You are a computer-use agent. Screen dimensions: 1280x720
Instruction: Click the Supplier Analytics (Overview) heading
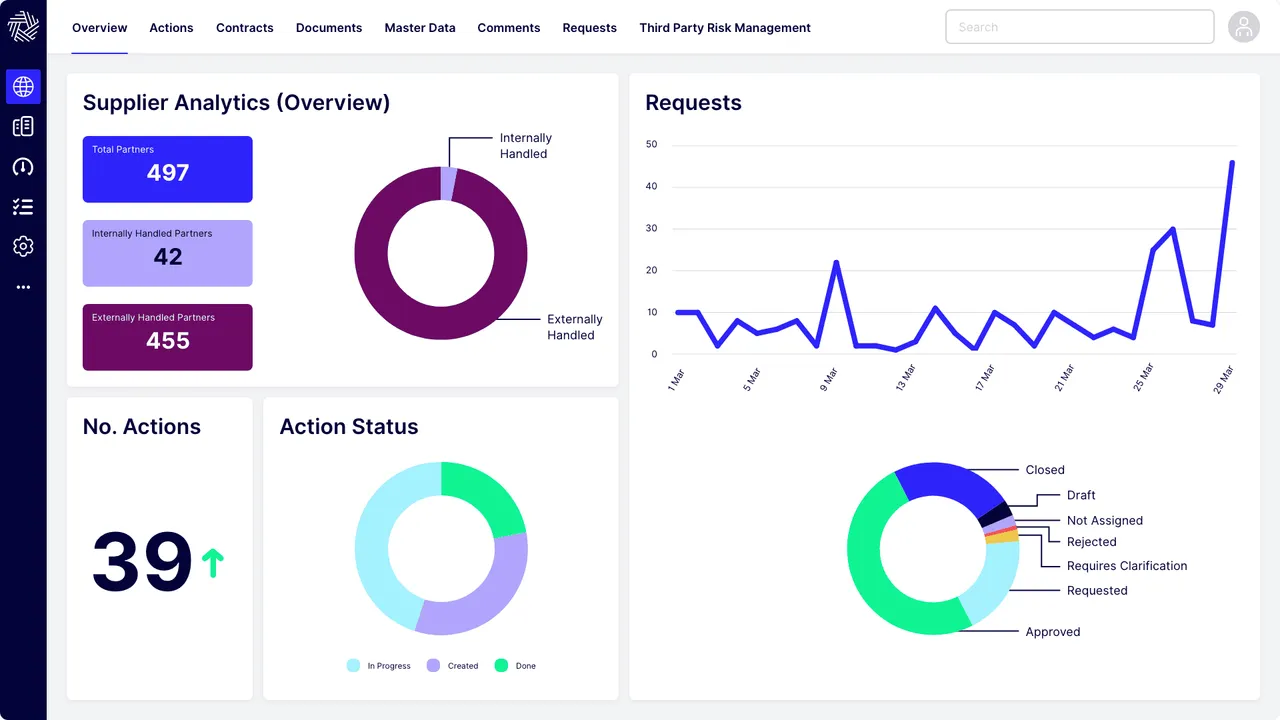tap(236, 103)
